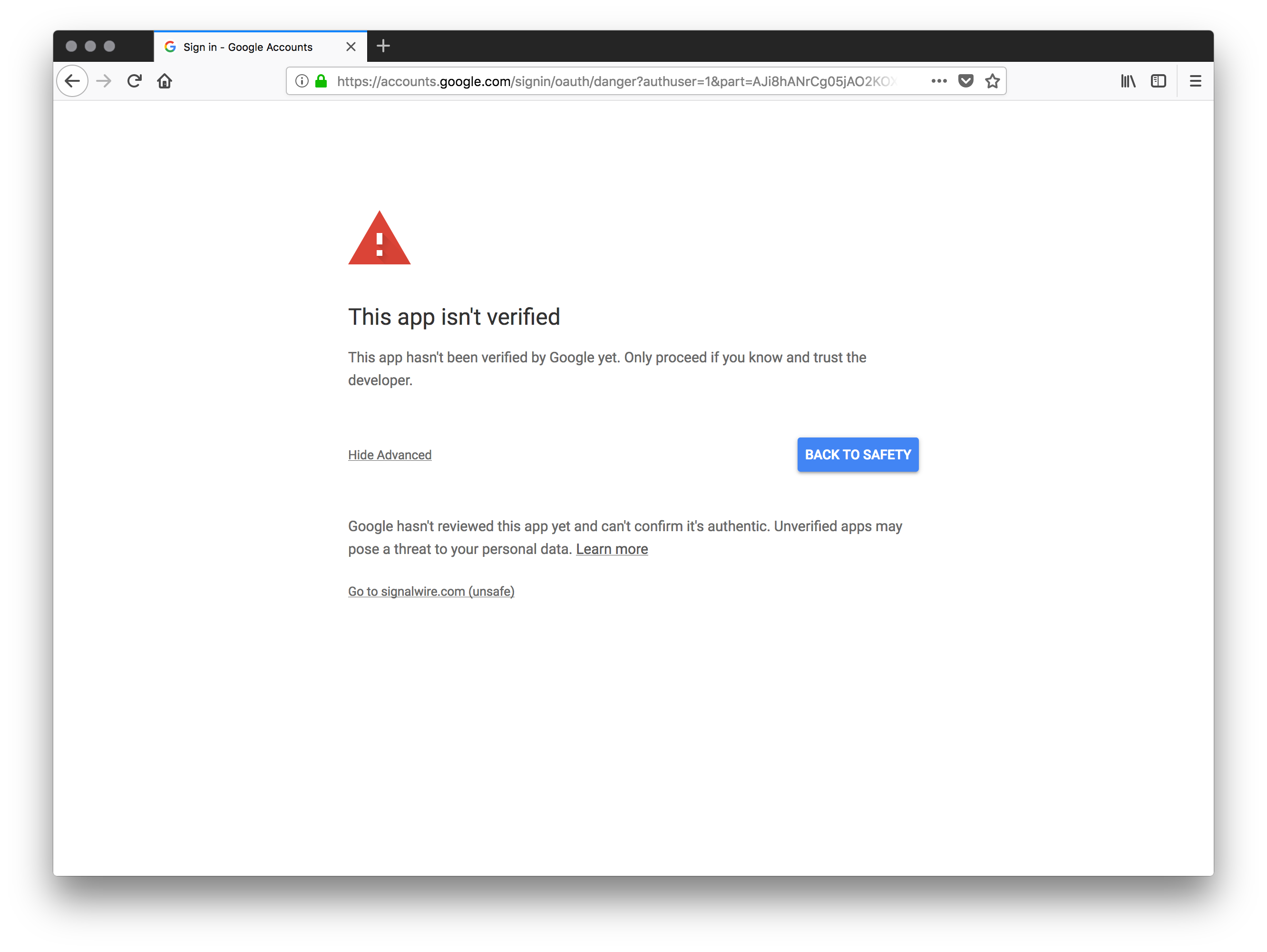Click the sidebar toggle icon

point(1158,80)
